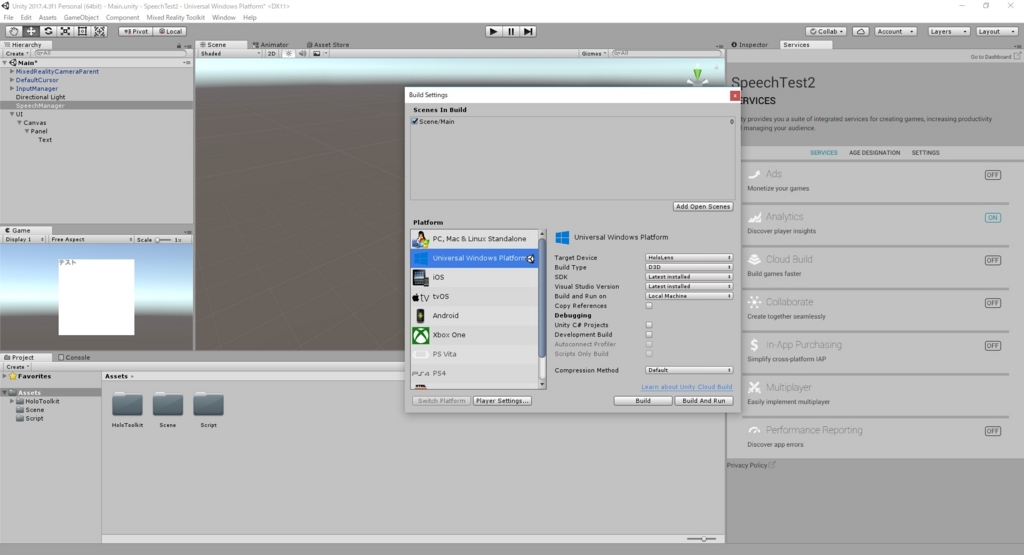Select the Xbox One platform

474,335
